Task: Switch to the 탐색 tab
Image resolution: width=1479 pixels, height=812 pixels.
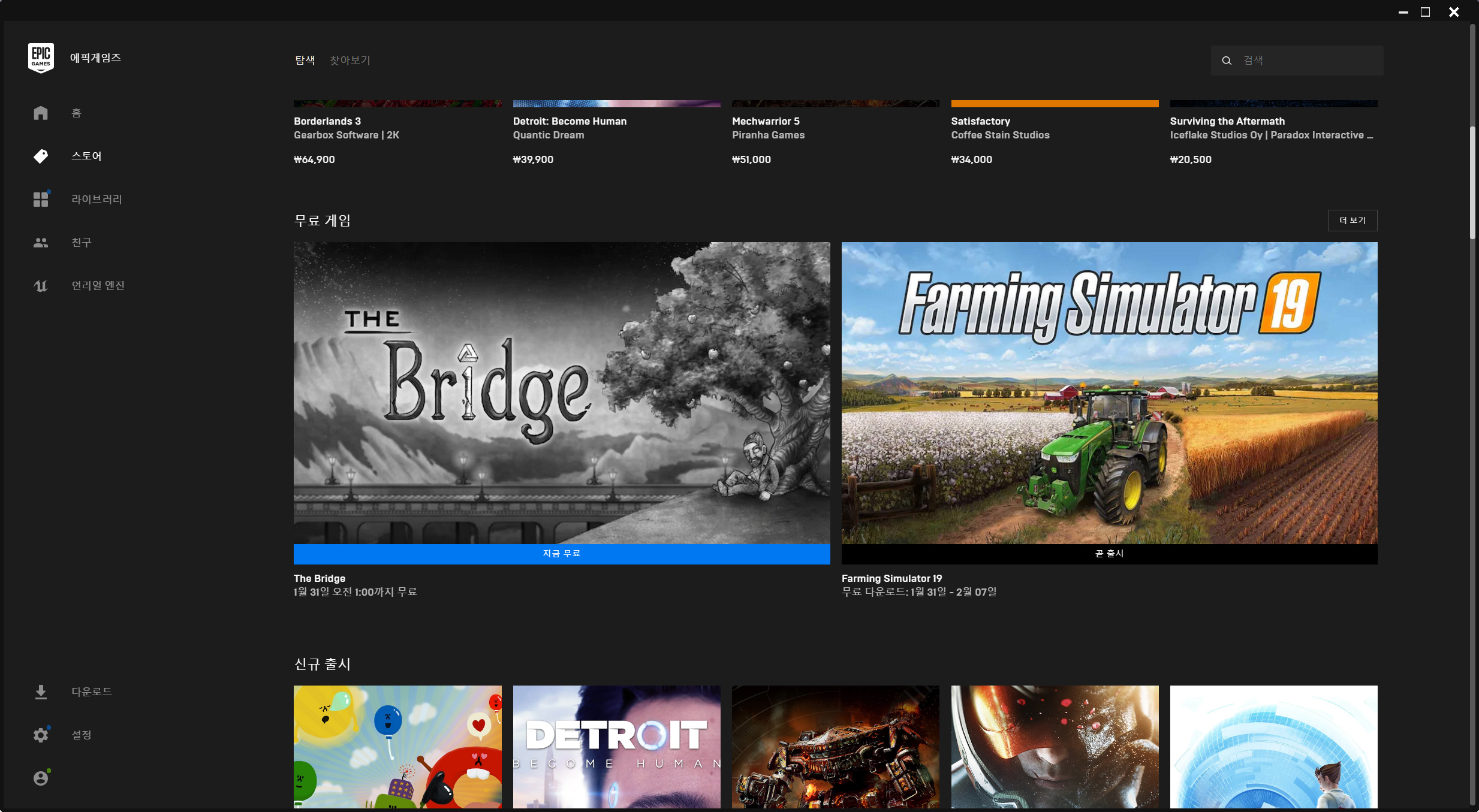Action: [305, 60]
